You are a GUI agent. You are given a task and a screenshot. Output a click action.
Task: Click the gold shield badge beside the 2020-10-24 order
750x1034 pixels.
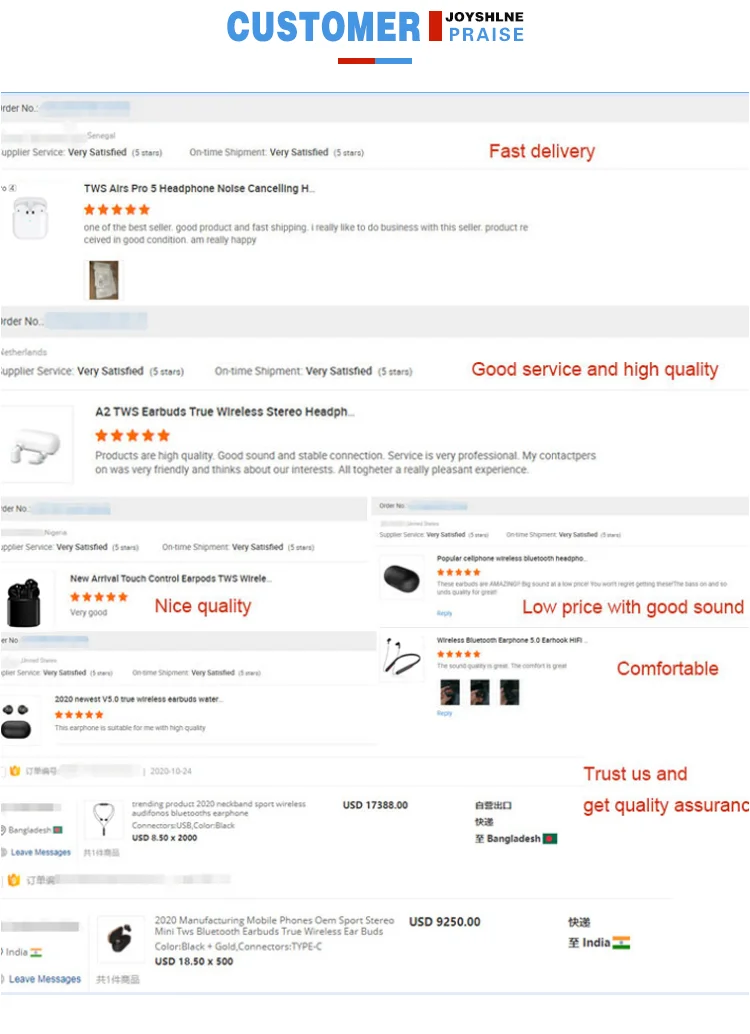pyautogui.click(x=14, y=772)
